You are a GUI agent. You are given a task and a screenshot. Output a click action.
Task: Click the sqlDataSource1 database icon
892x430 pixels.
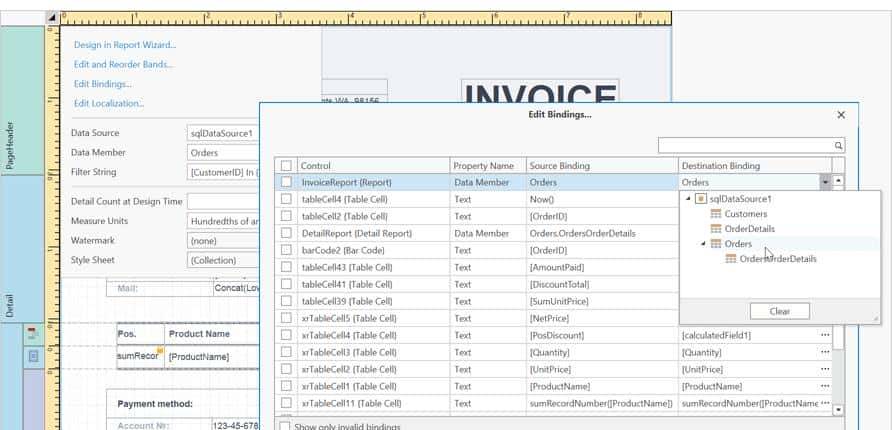coord(700,199)
